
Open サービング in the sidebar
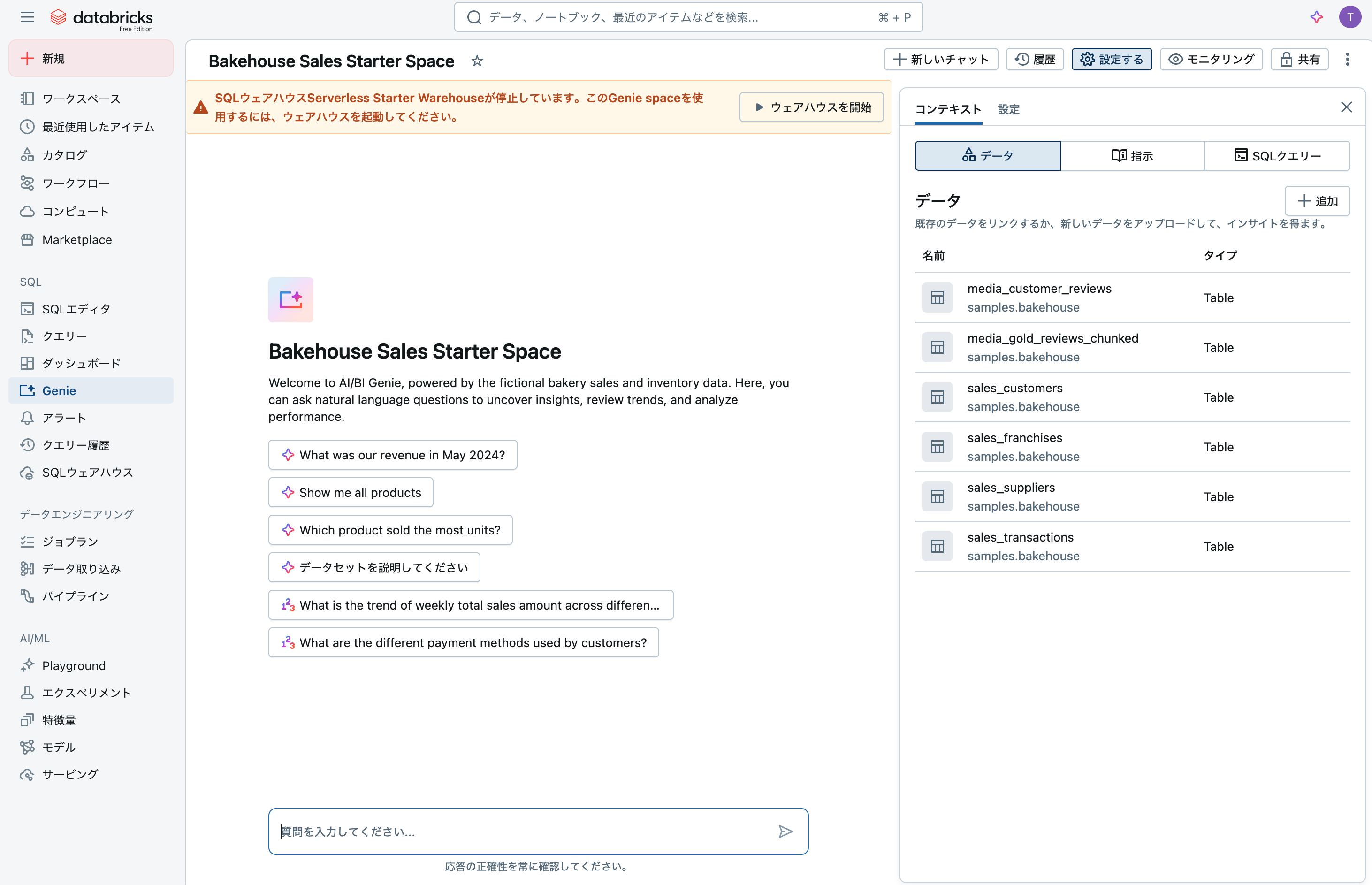(x=91, y=775)
